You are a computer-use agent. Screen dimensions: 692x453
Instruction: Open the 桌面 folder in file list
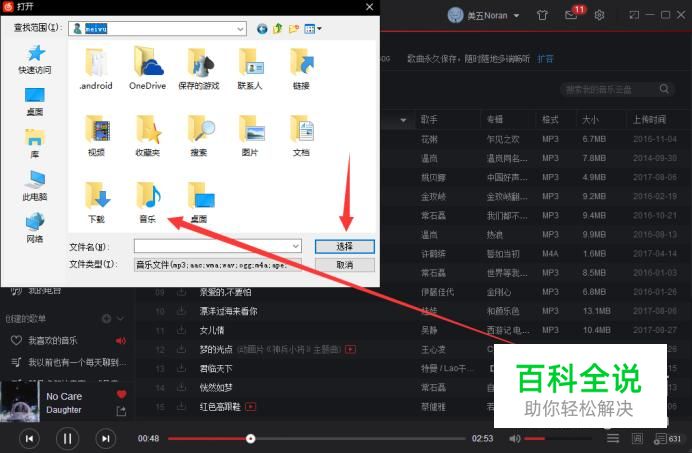pyautogui.click(x=199, y=202)
